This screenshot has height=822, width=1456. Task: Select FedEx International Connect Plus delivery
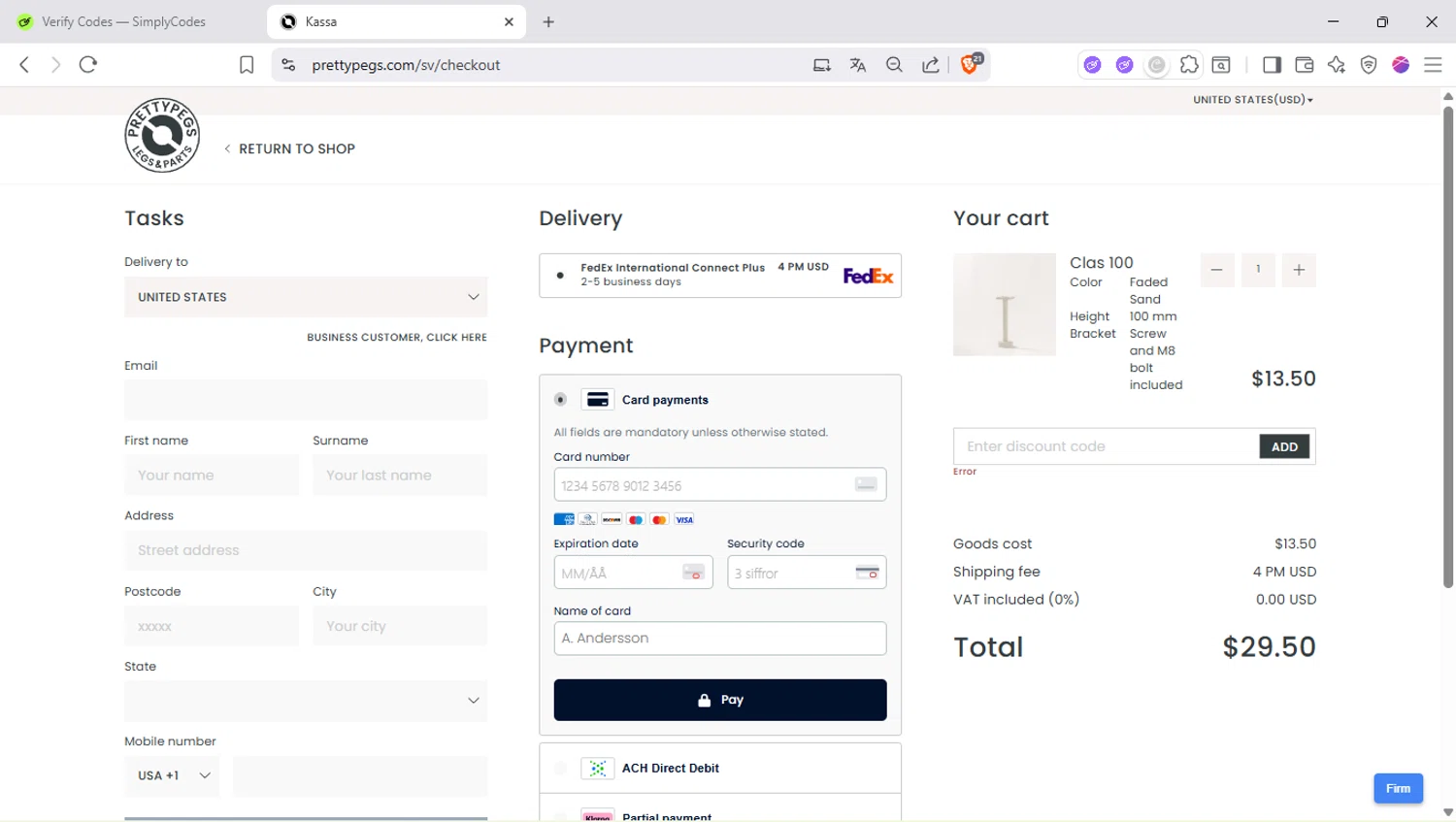(x=560, y=276)
